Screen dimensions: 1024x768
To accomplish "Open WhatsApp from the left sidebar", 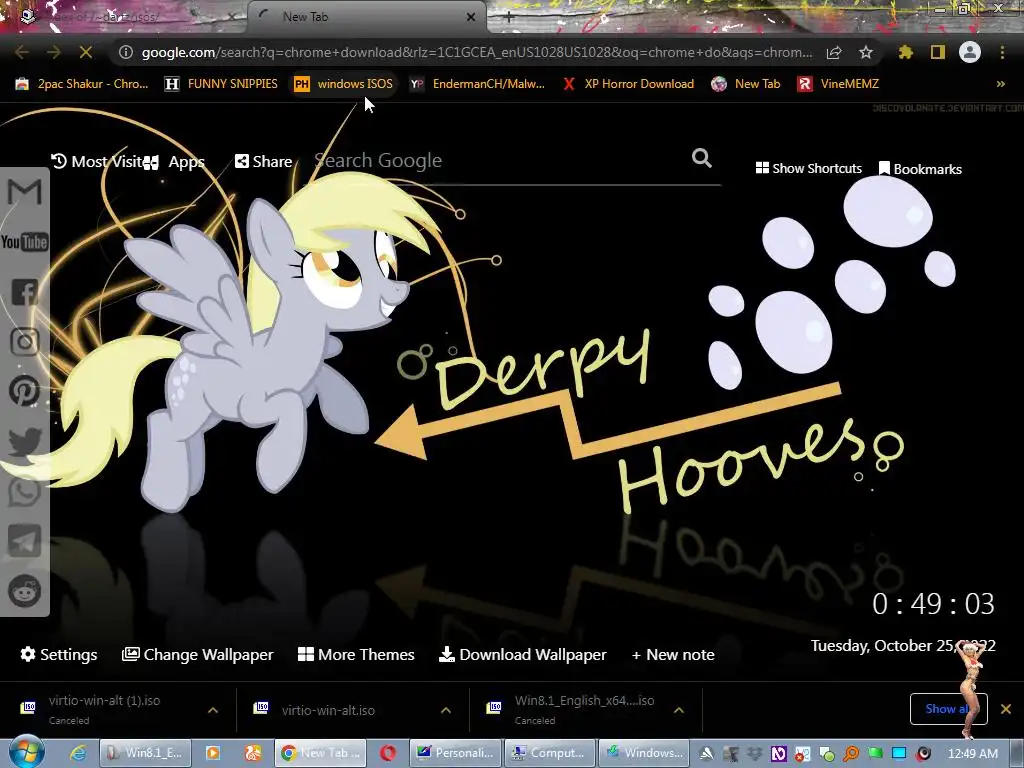I will pos(25,491).
